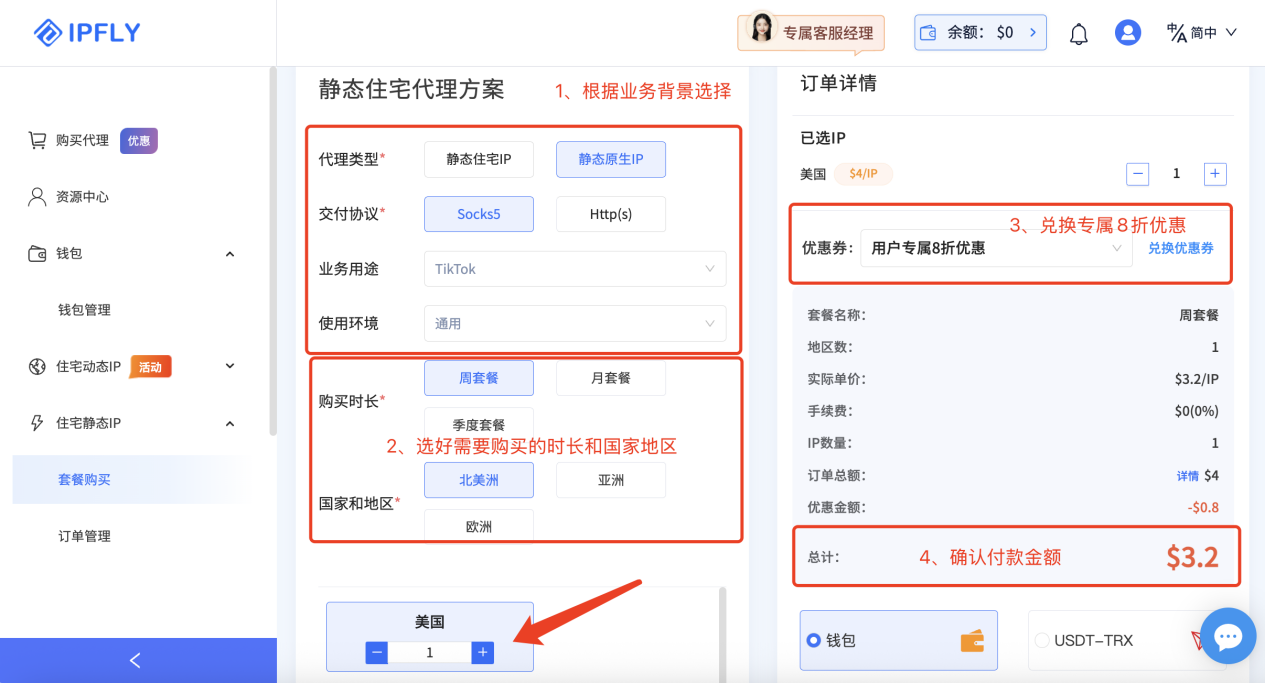This screenshot has height=683, width=1265.
Task: Click the 余额 balance button
Action: 980,32
